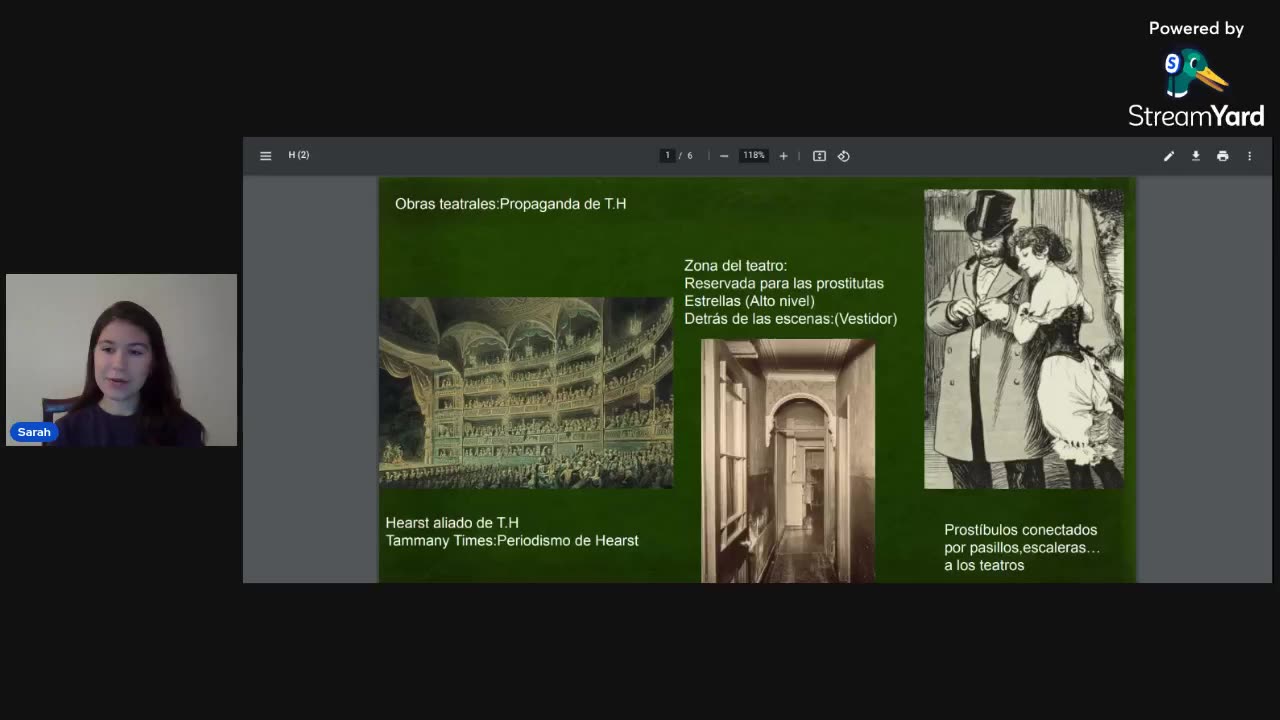Viewport: 1280px width, 720px height.
Task: Click the H (2) document title
Action: 299,155
